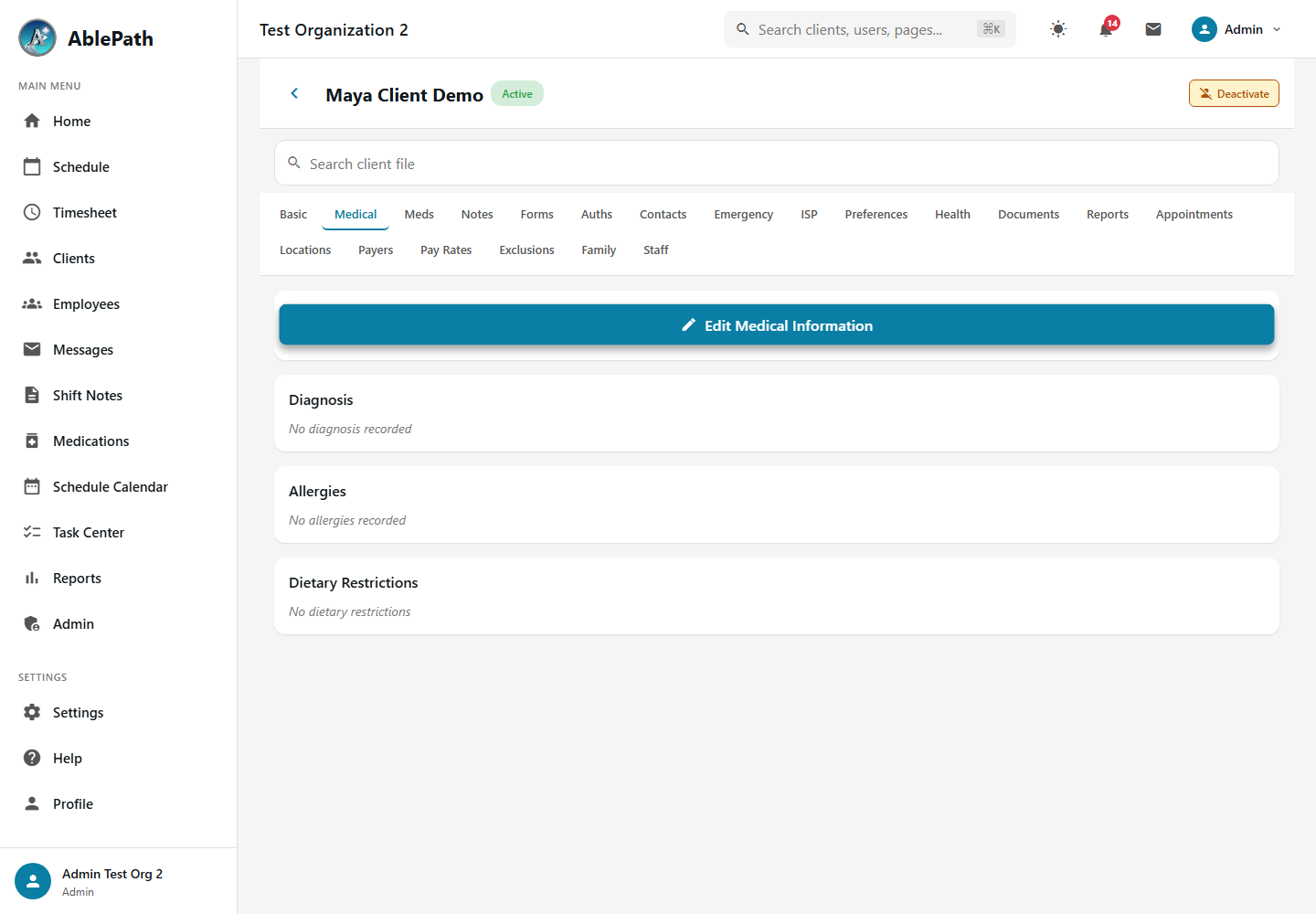Click the Profile person icon

32,803
